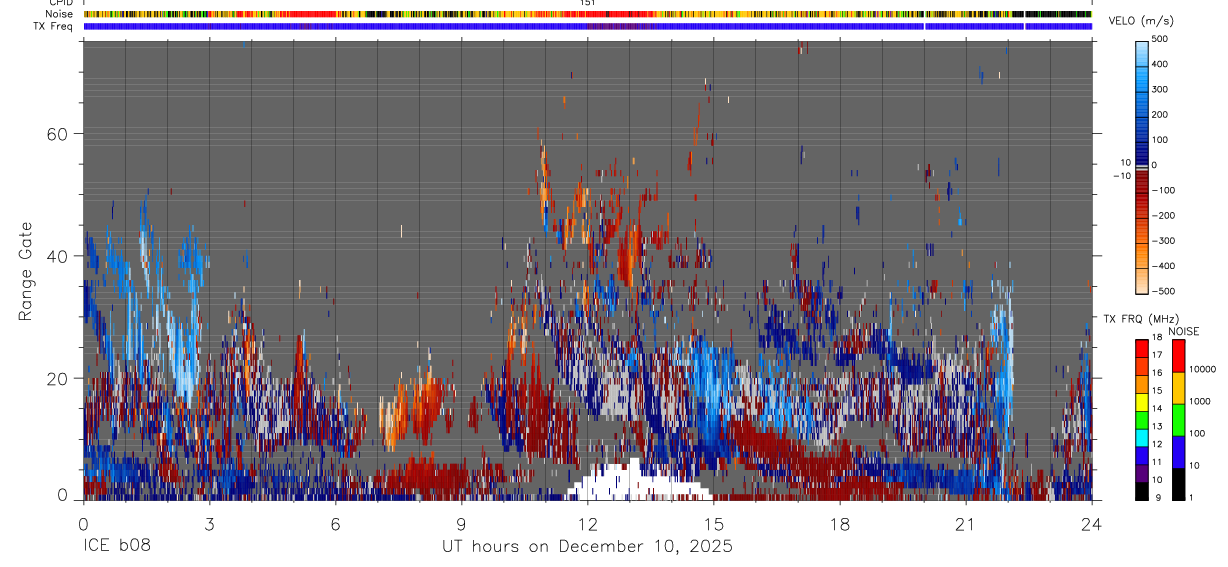Click the 400 tick on the VELO colorbar

click(x=1161, y=64)
